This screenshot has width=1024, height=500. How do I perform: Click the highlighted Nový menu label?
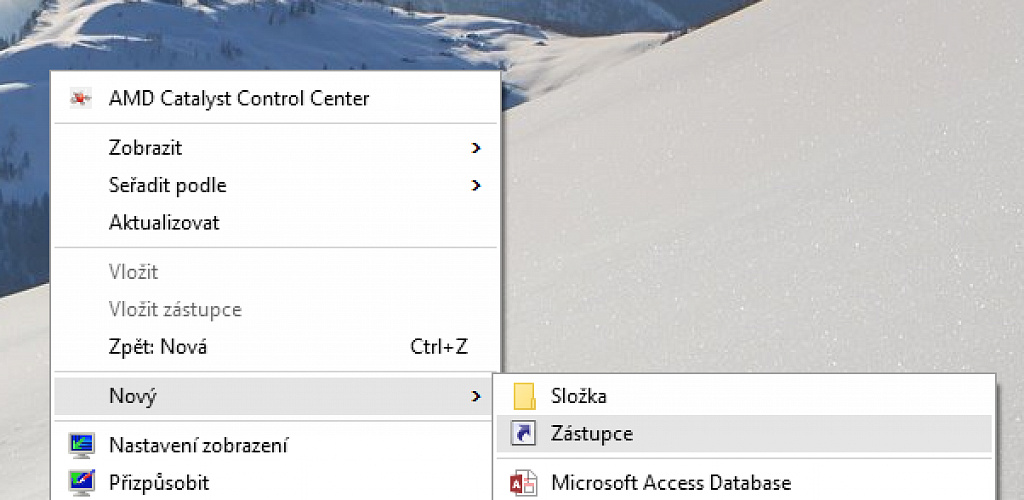click(133, 396)
